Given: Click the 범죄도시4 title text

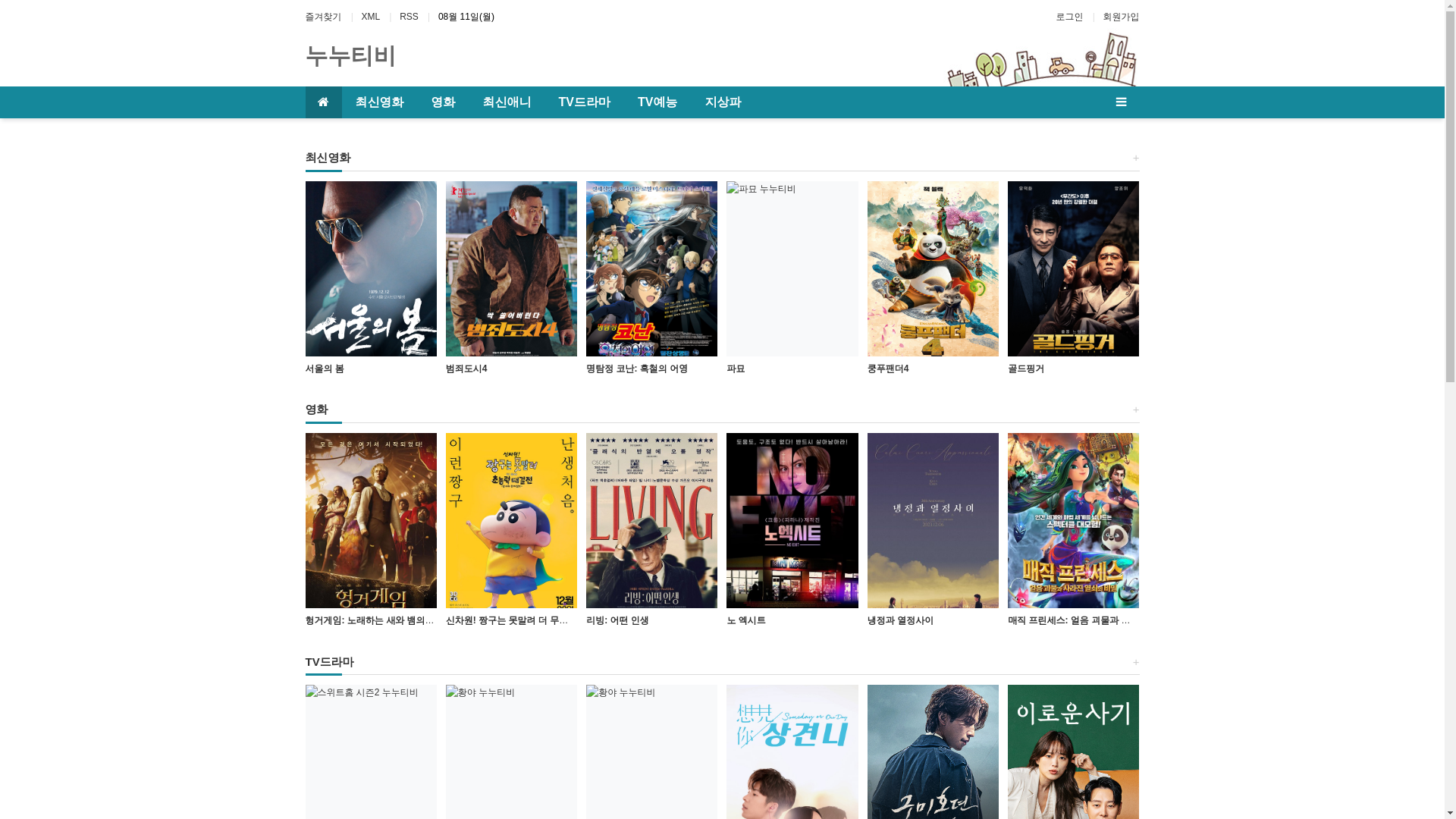Looking at the screenshot, I should pyautogui.click(x=466, y=369).
